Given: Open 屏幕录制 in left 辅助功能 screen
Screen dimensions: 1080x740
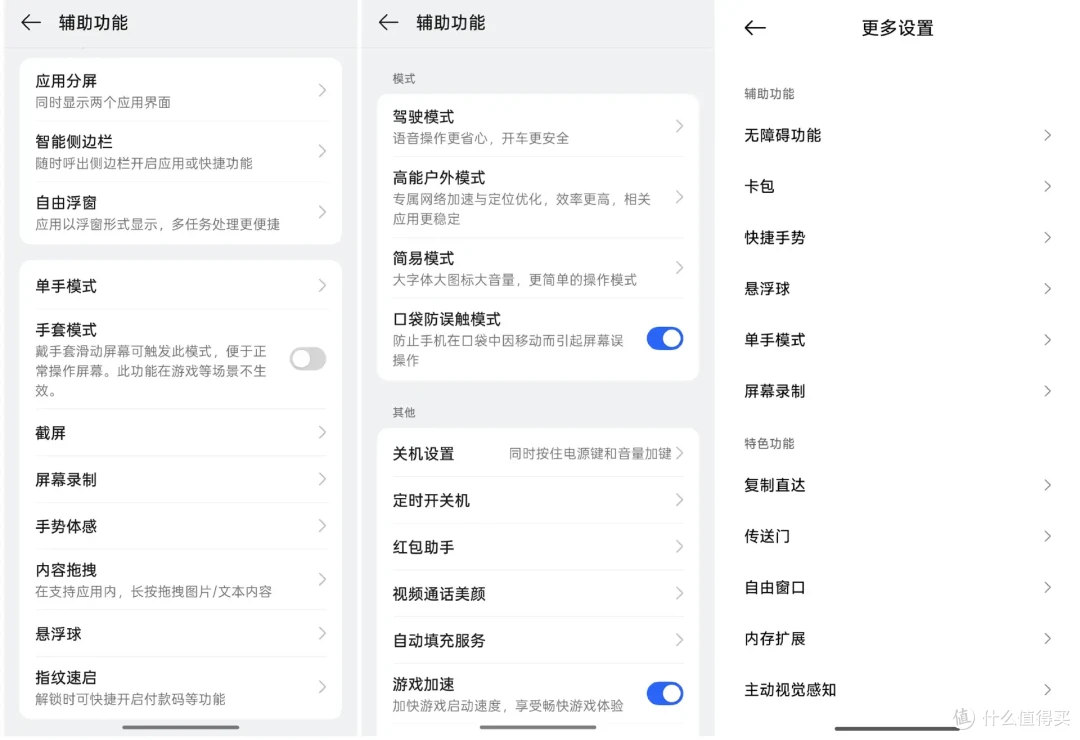Looking at the screenshot, I should pyautogui.click(x=180, y=480).
